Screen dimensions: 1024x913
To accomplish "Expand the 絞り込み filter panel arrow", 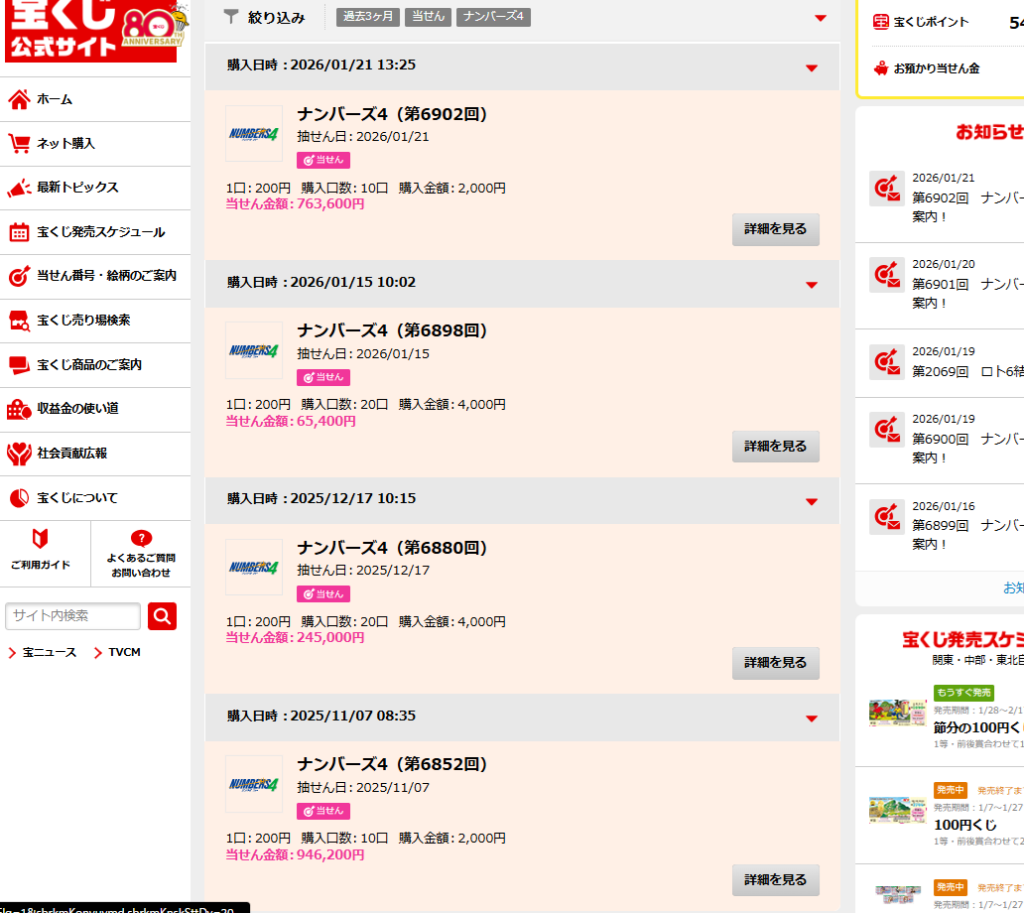I will click(x=820, y=18).
